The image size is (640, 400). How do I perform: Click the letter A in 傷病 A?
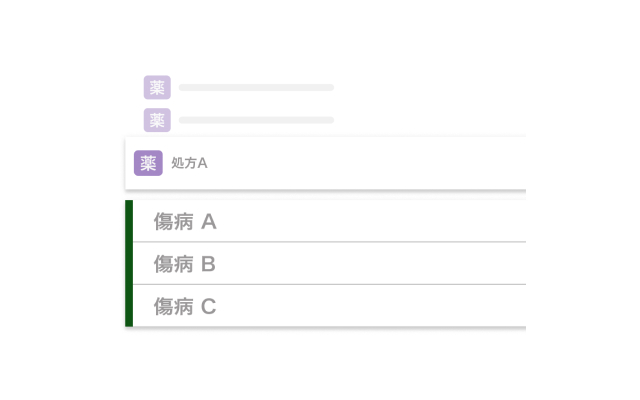click(209, 222)
